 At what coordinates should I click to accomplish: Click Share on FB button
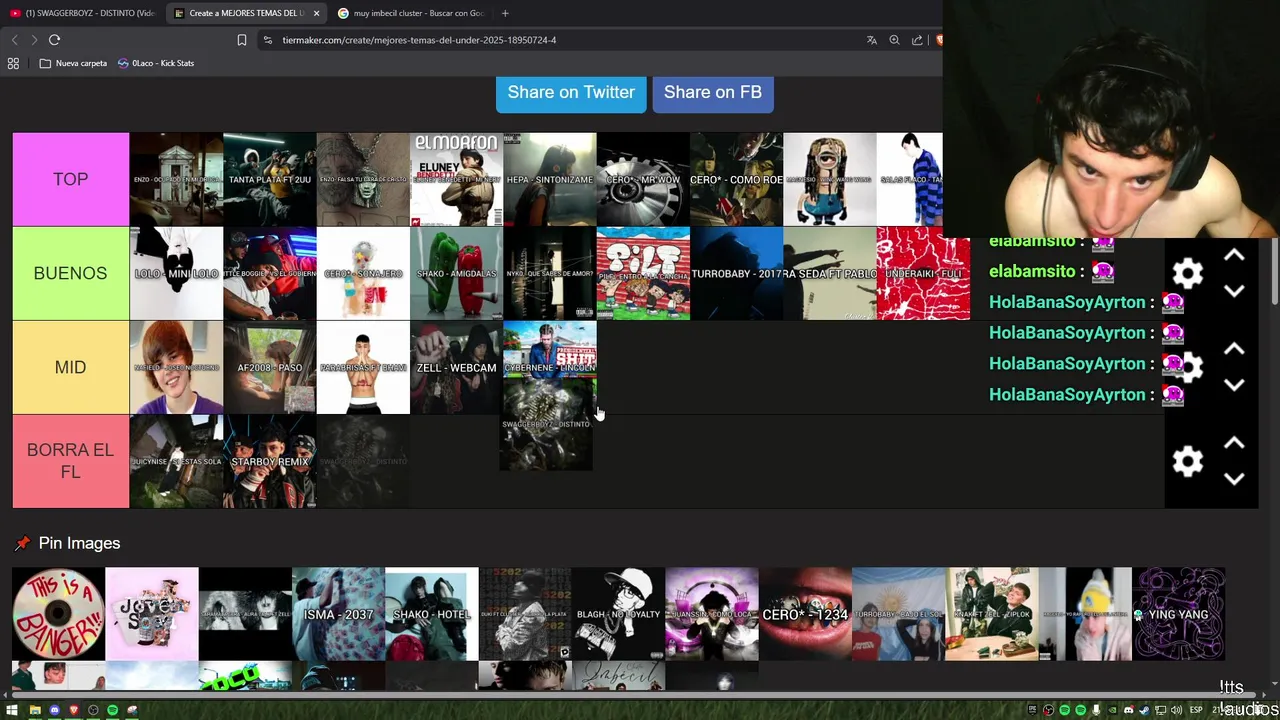pos(713,92)
